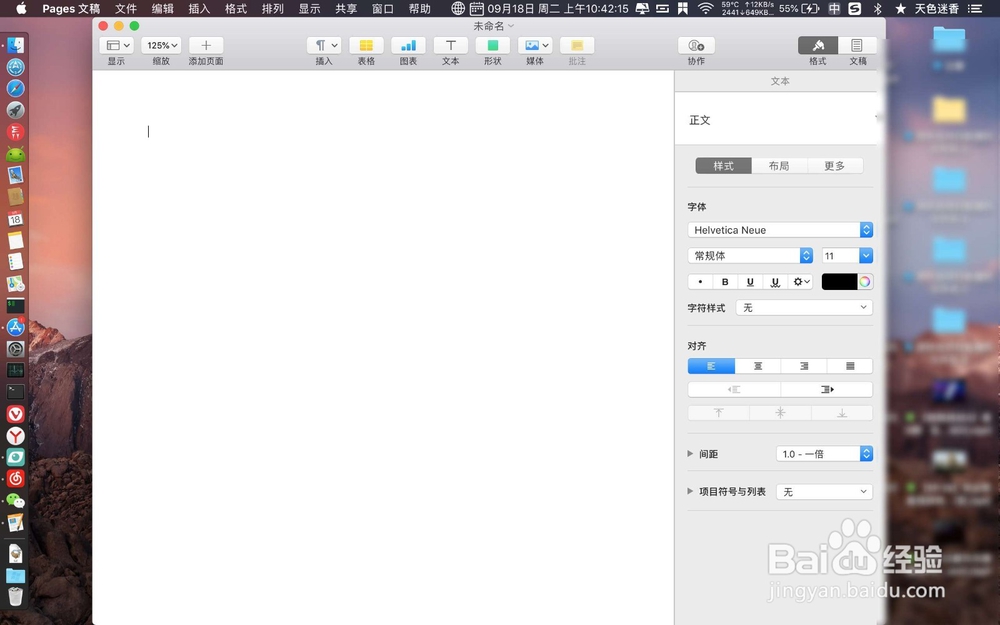Open the 图表 chart insertion icon

(408, 45)
